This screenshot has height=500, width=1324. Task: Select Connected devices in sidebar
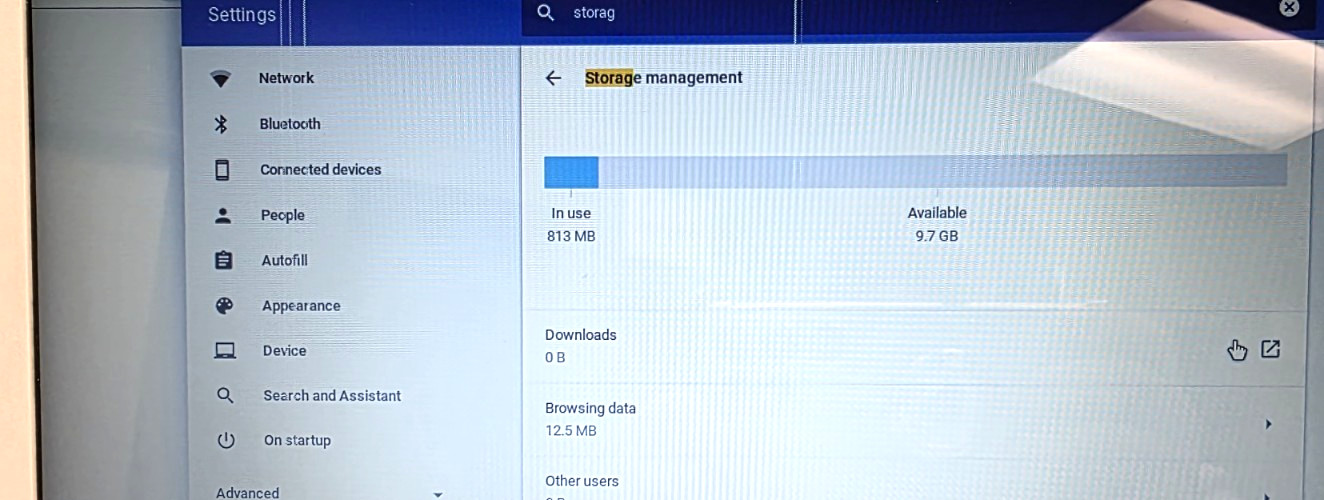pos(321,170)
